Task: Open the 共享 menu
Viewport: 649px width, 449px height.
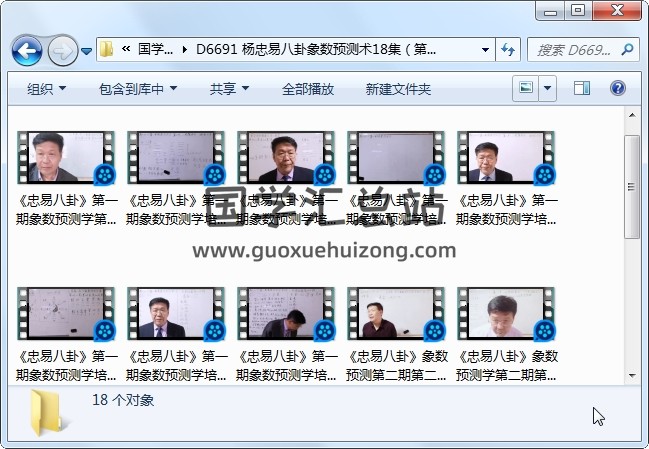Action: point(228,89)
